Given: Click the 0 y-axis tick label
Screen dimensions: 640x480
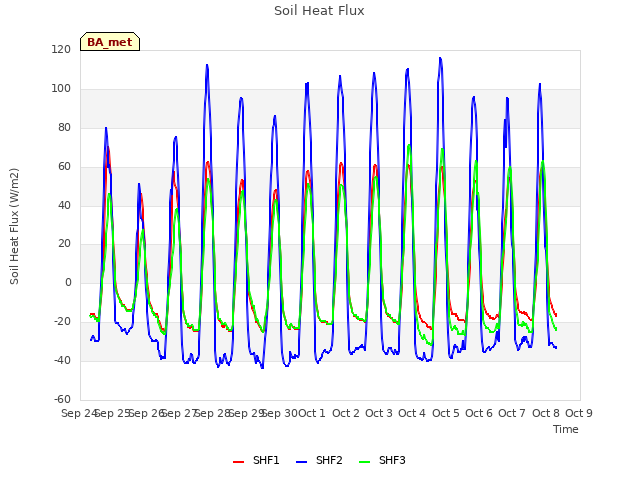Looking at the screenshot, I should coord(68,282).
